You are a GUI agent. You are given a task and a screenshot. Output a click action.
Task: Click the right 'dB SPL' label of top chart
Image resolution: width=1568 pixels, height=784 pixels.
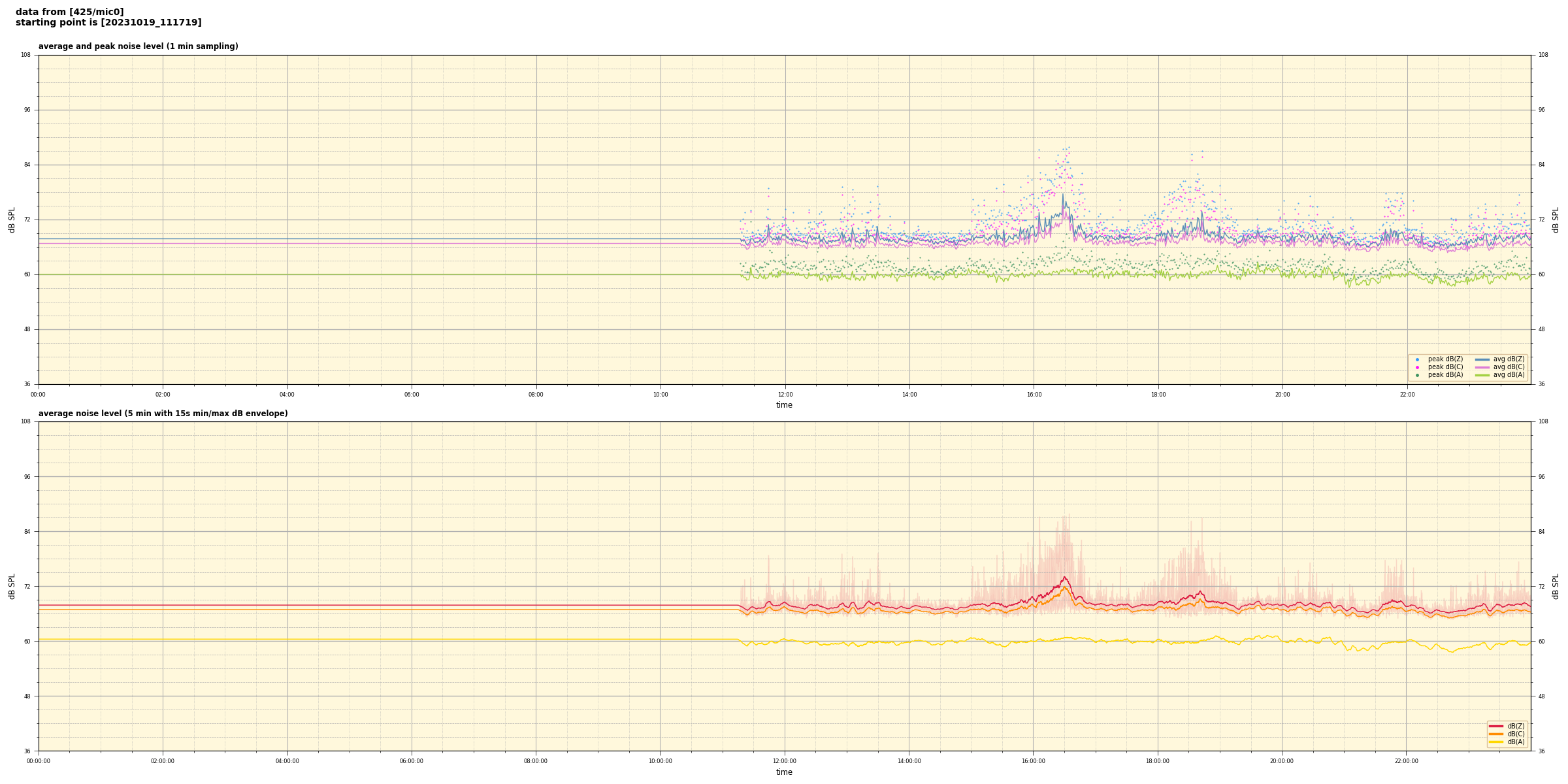(1556, 220)
